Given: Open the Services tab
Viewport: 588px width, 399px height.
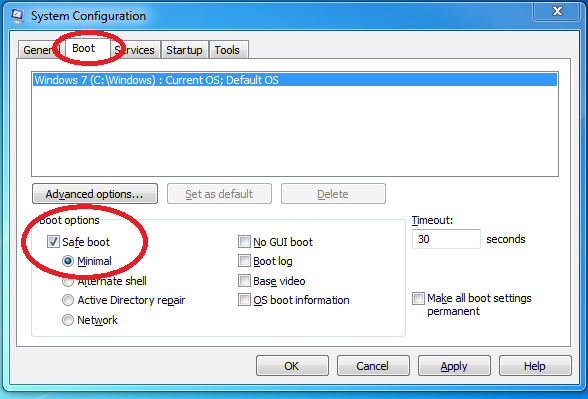Looking at the screenshot, I should 136,50.
